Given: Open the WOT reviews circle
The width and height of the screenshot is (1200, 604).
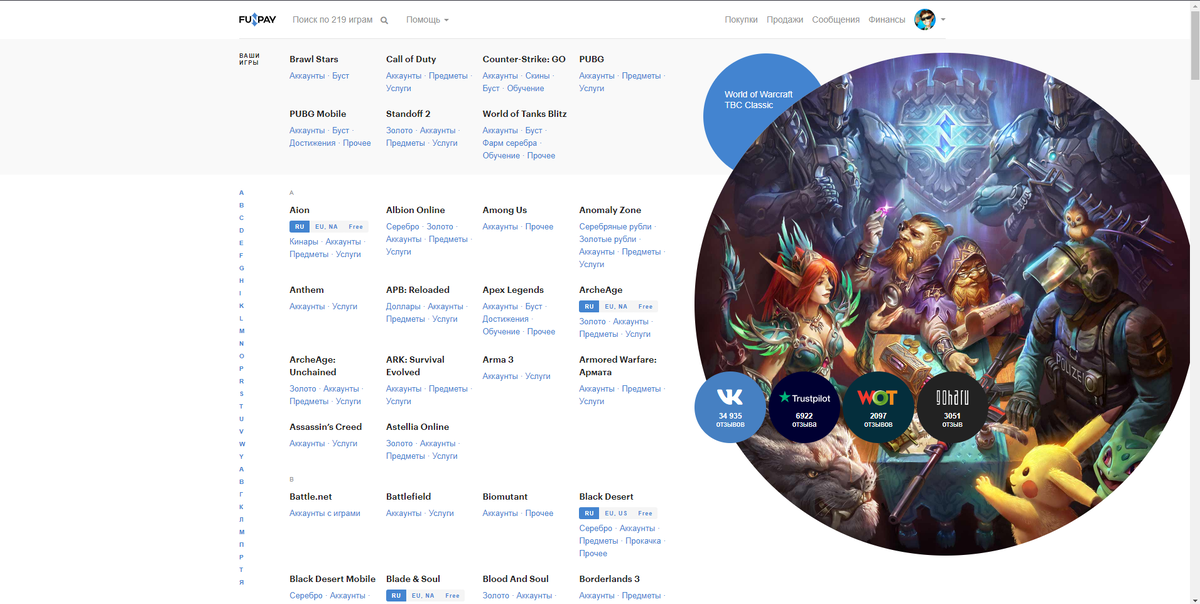Looking at the screenshot, I should coord(878,407).
